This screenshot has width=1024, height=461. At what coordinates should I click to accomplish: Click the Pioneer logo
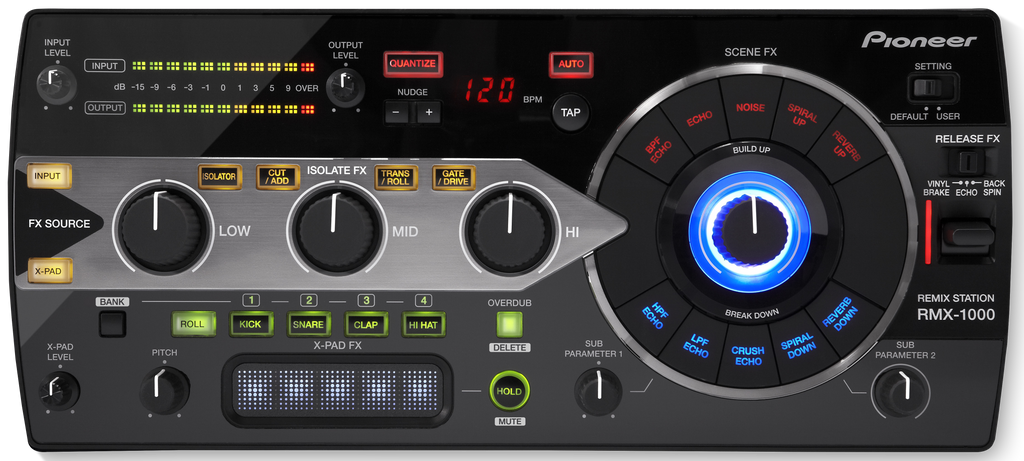[920, 39]
